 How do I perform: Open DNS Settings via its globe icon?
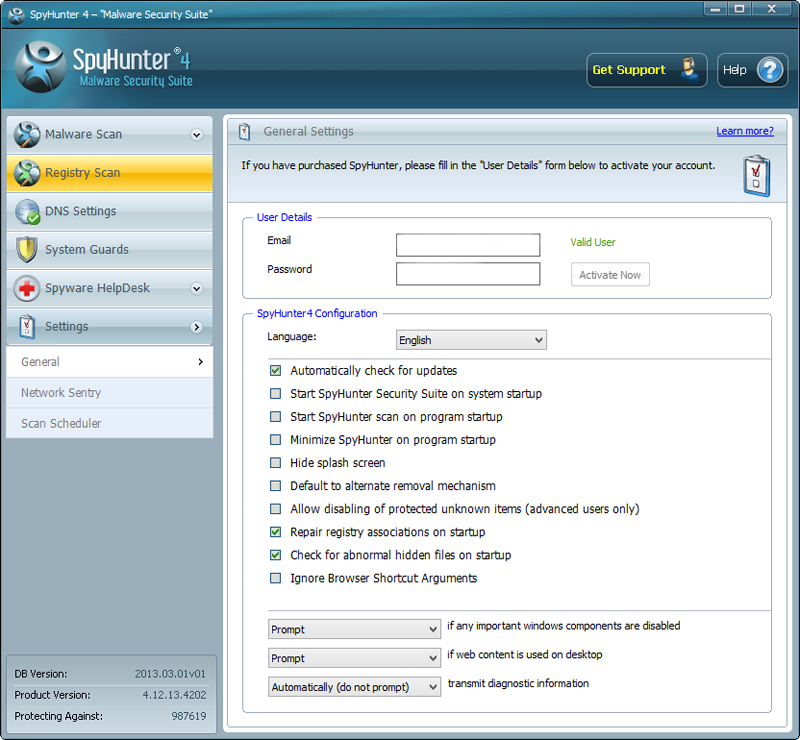point(28,212)
